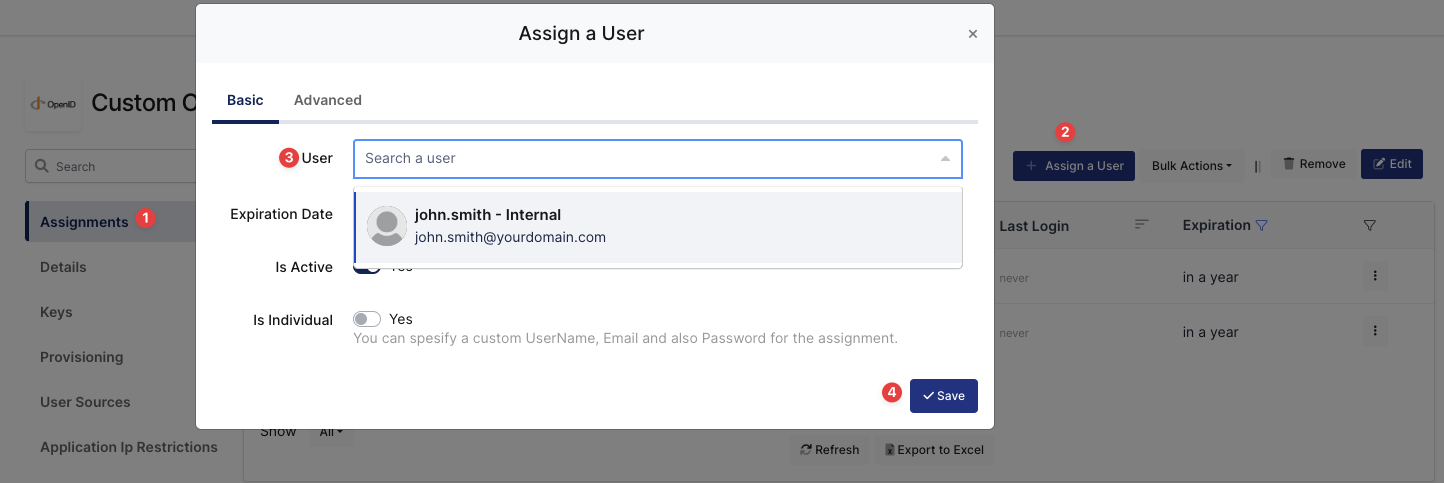This screenshot has height=483, width=1444.
Task: Open the Bulk Actions dropdown
Action: [x=1191, y=166]
